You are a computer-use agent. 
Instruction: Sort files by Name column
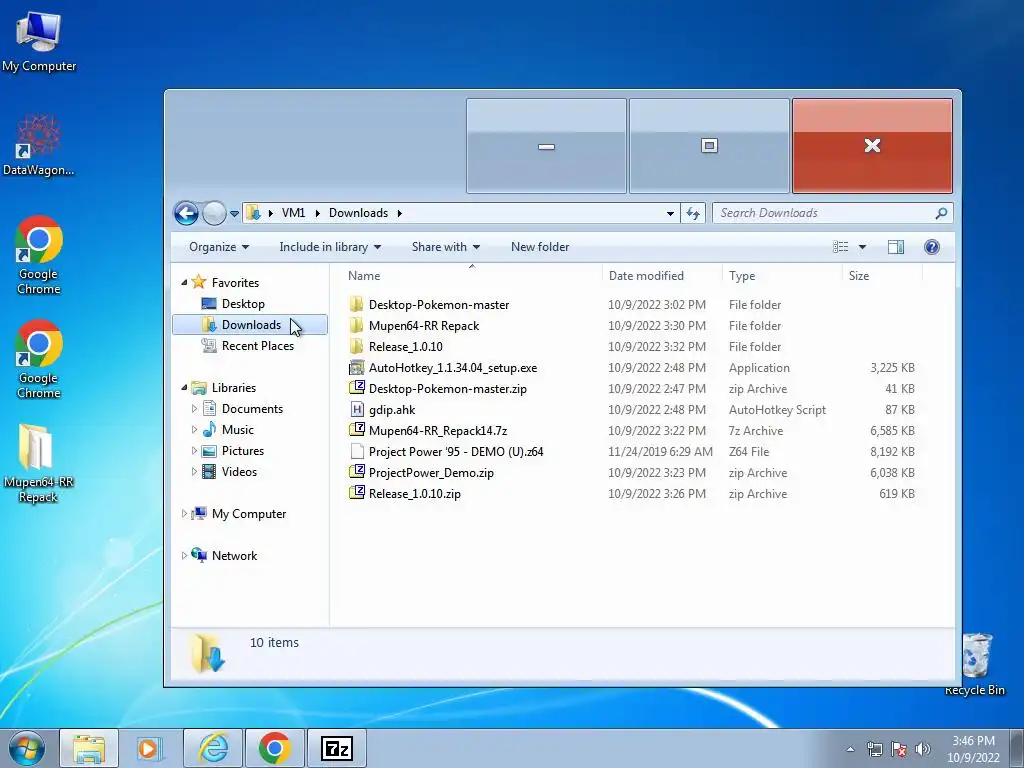click(x=472, y=276)
